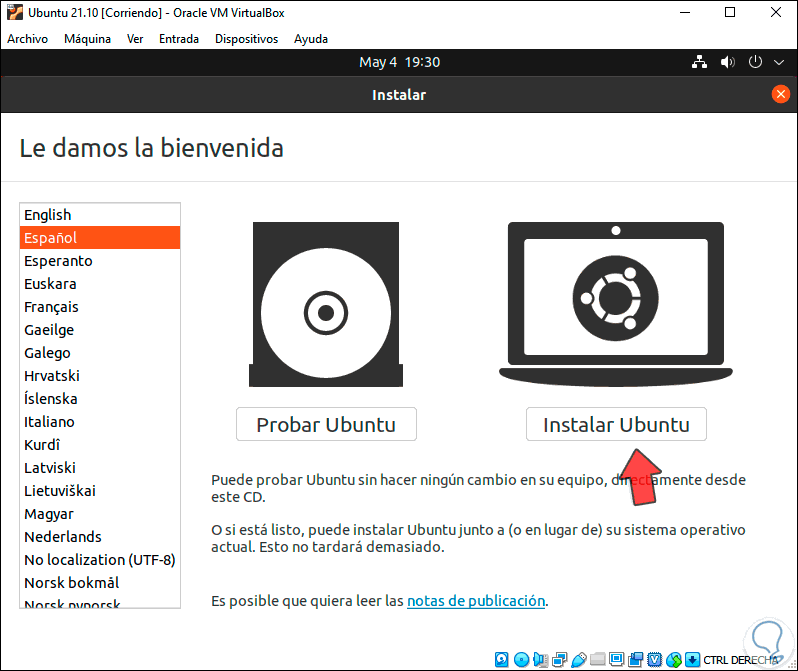Click the laptop Ubuntu logo image
Viewport: 798px width, 671px height.
[x=616, y=304]
